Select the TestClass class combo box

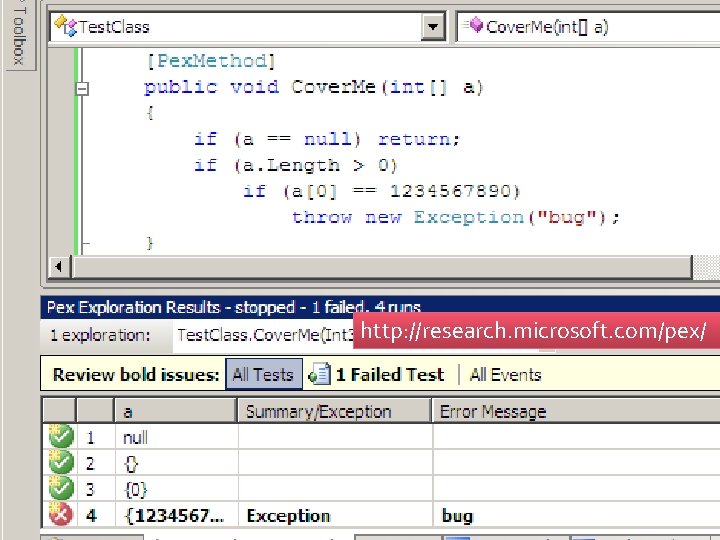click(x=247, y=27)
